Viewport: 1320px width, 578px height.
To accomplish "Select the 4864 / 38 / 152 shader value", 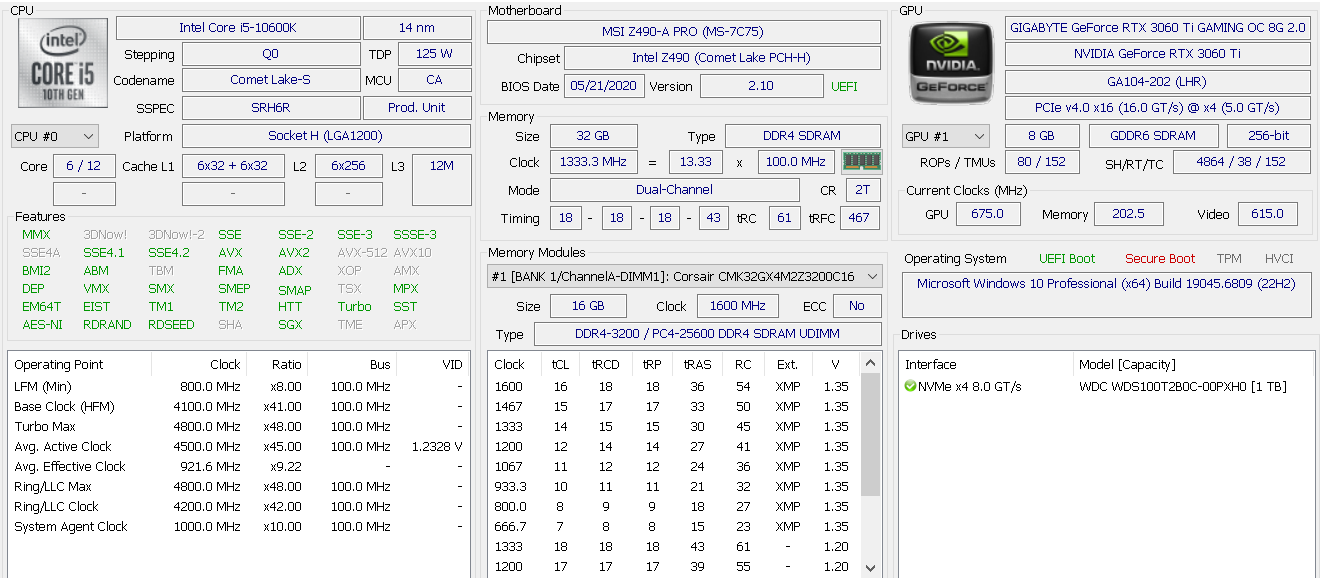I will tap(1242, 162).
